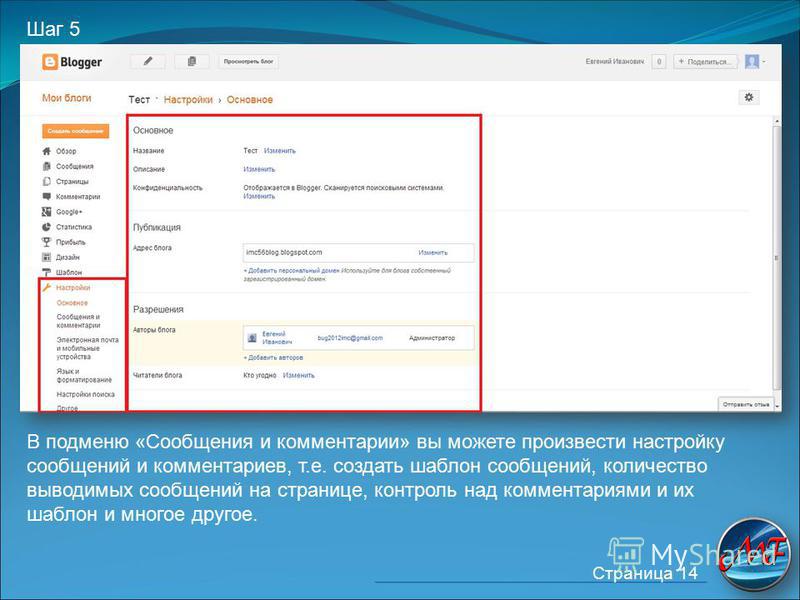This screenshot has width=800, height=600.
Task: Click the Поделиться button
Action: 705,62
